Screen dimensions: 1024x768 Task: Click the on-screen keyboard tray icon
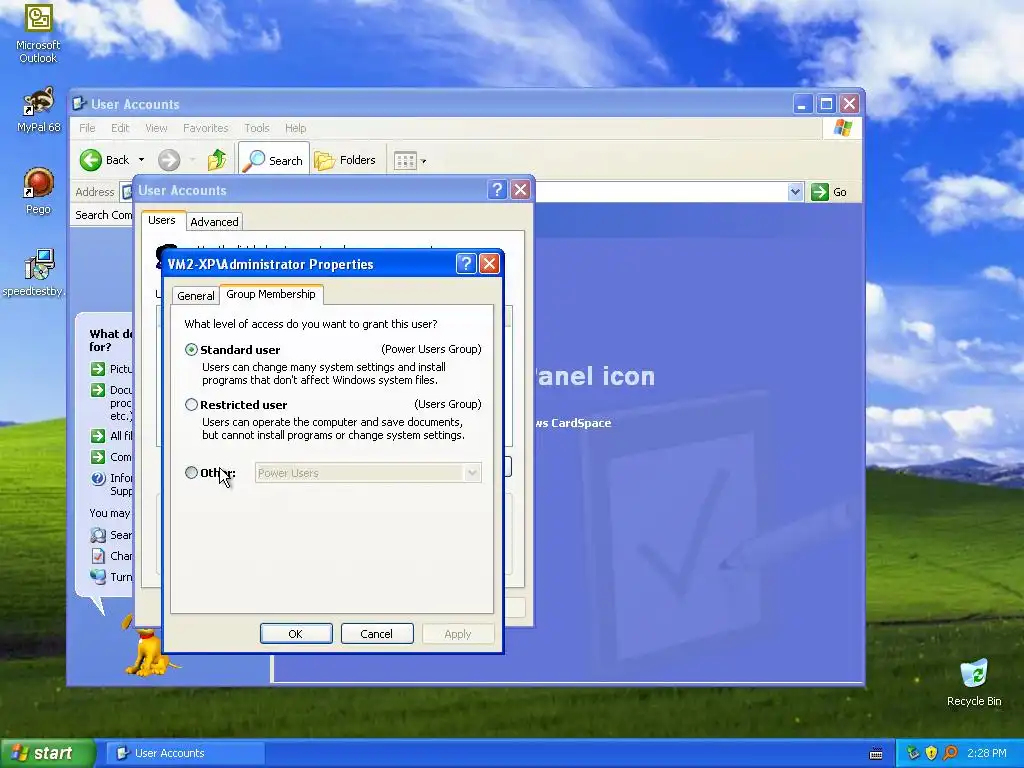coord(876,754)
